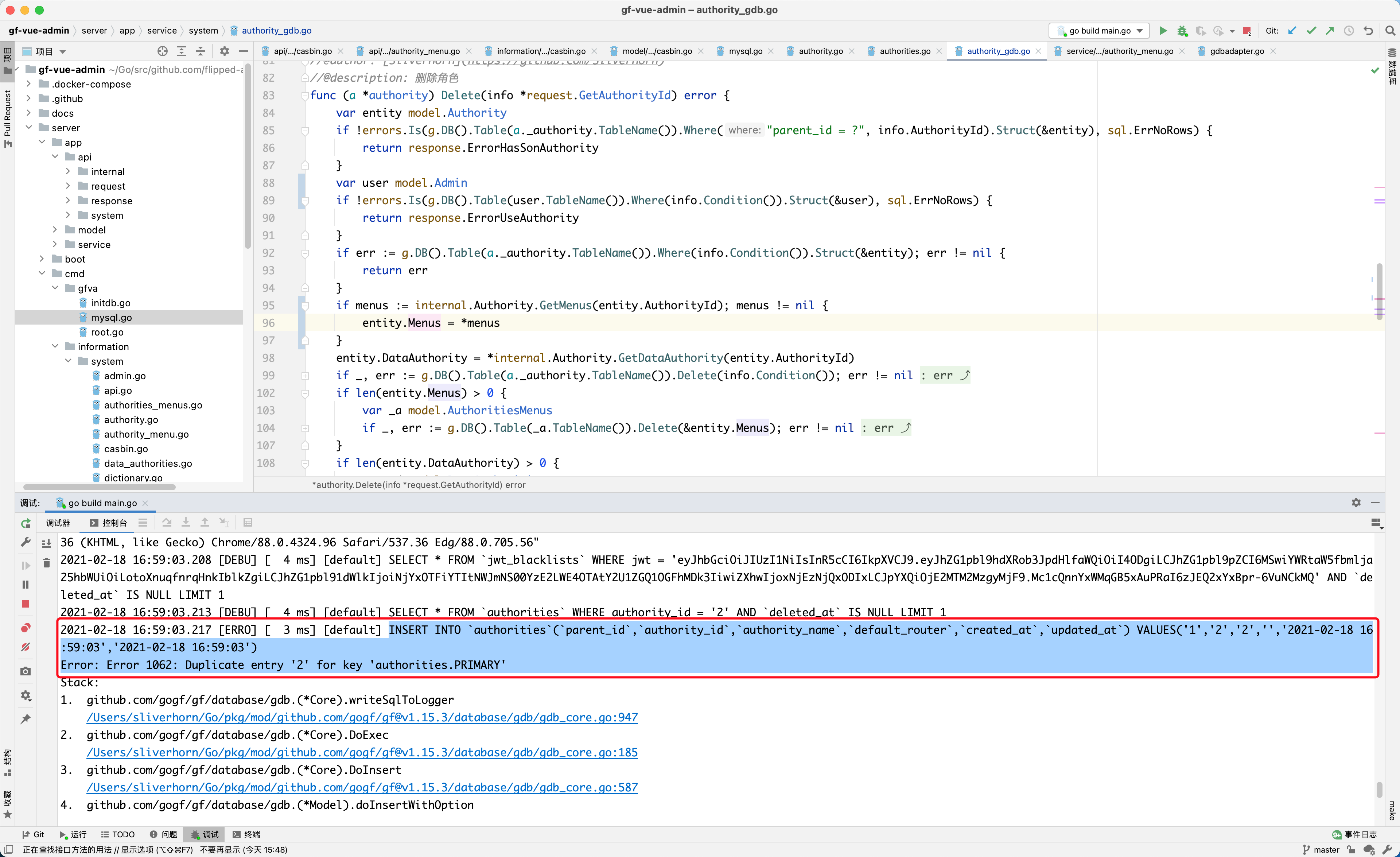Pause program execution in debugger
This screenshot has height=857, width=1400.
(26, 585)
